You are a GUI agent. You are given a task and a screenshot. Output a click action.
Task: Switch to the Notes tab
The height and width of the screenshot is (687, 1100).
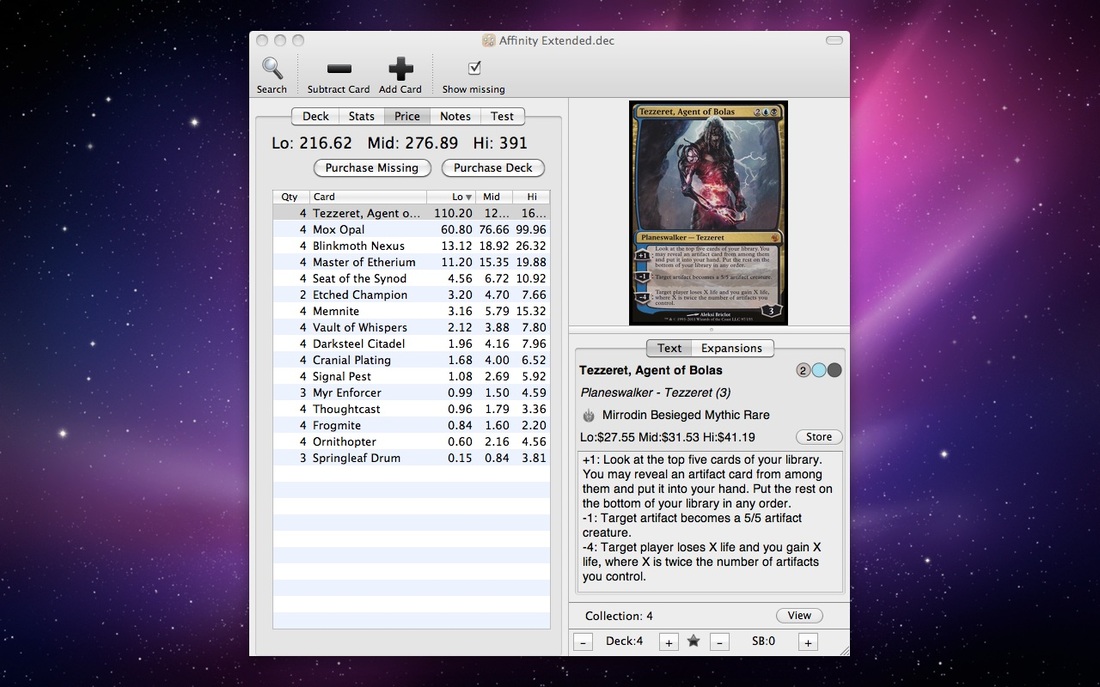455,116
